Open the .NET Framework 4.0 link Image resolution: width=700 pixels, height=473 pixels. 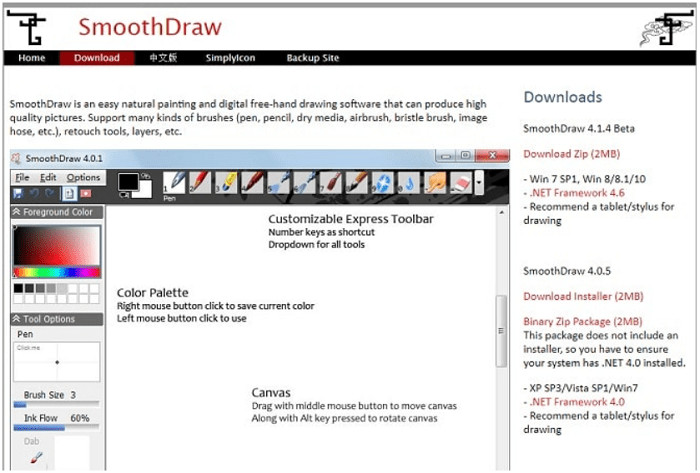tap(577, 402)
